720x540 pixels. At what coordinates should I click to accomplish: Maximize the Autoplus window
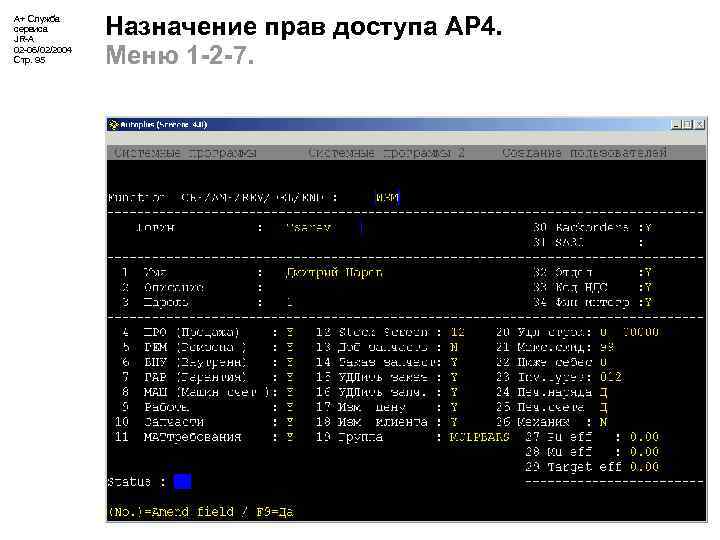(x=687, y=124)
